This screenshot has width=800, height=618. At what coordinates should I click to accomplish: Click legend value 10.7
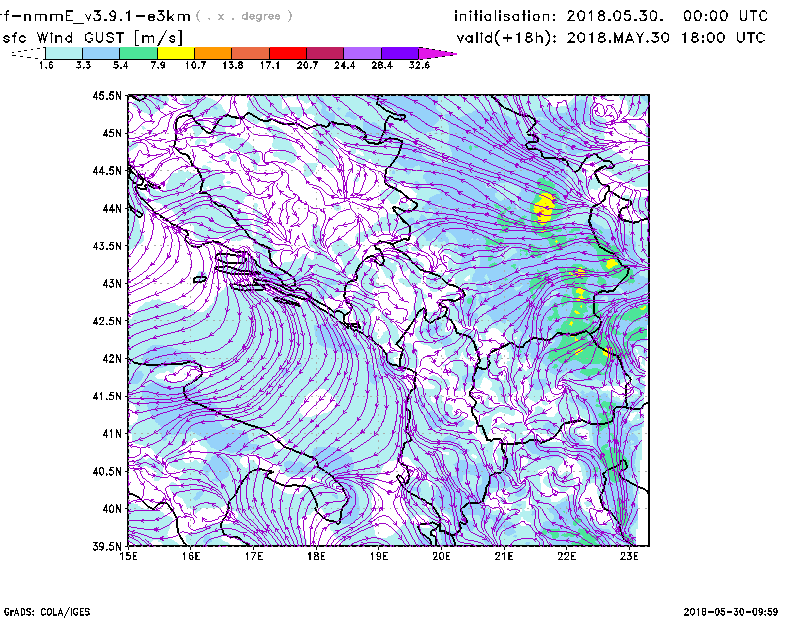[x=195, y=65]
